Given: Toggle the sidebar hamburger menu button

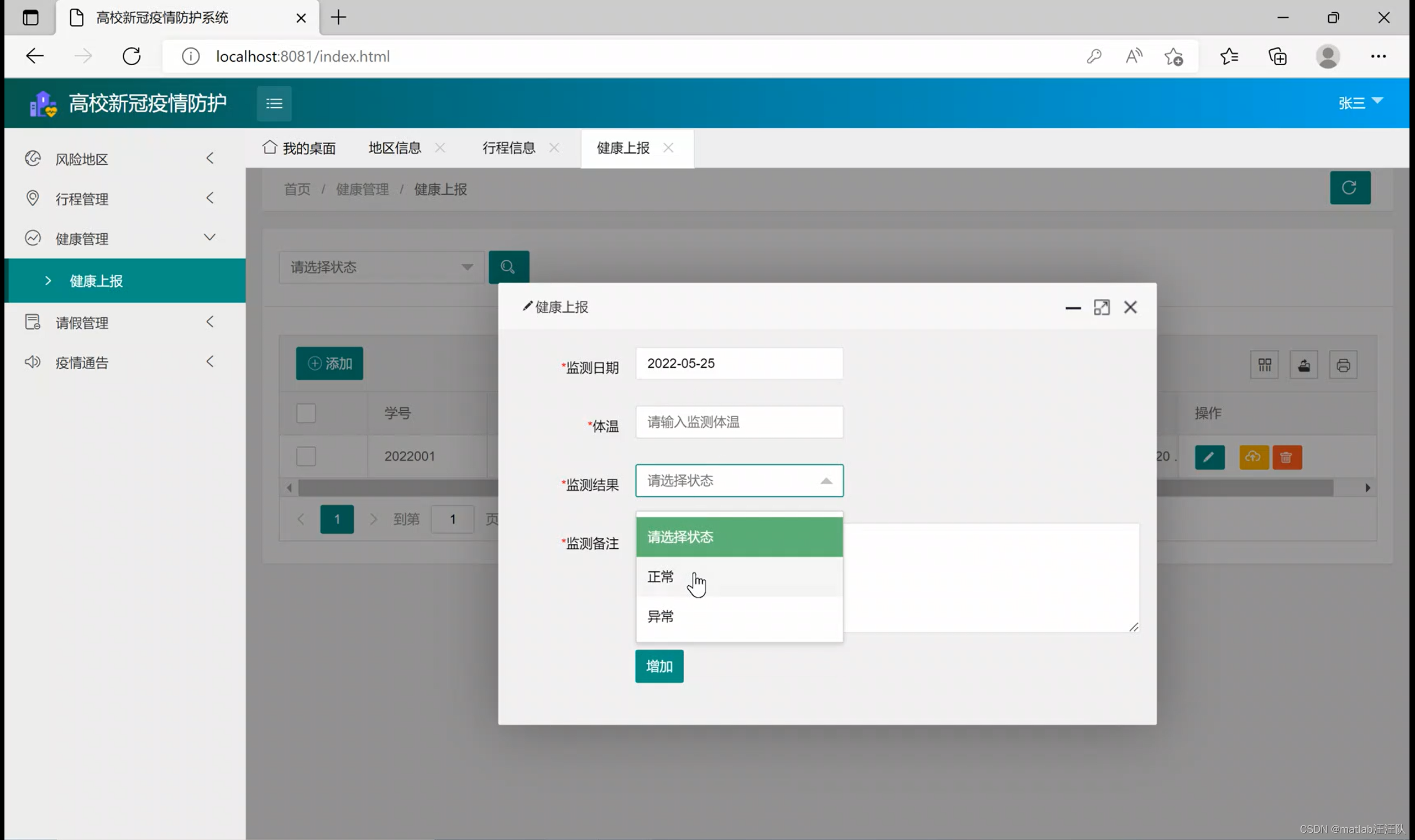Looking at the screenshot, I should [x=274, y=103].
